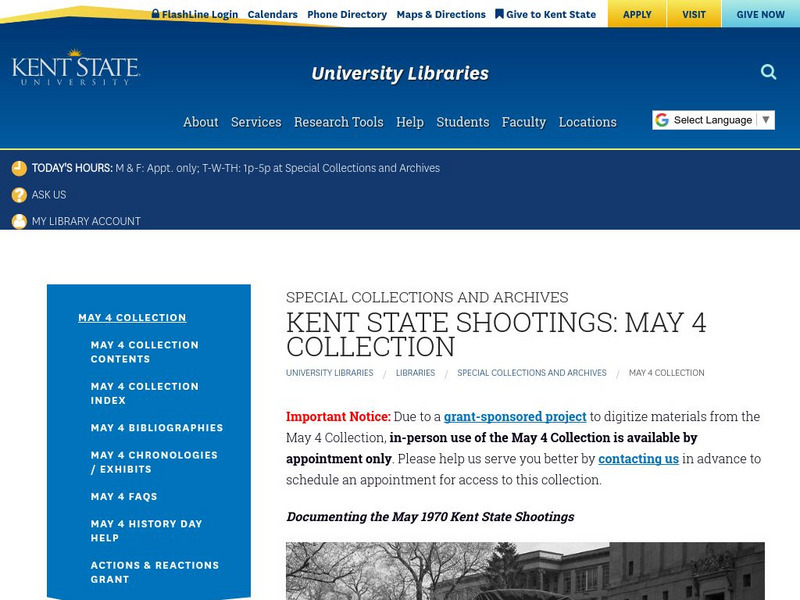The image size is (800, 600).
Task: Click the Kent State shootings photo
Action: pyautogui.click(x=525, y=570)
